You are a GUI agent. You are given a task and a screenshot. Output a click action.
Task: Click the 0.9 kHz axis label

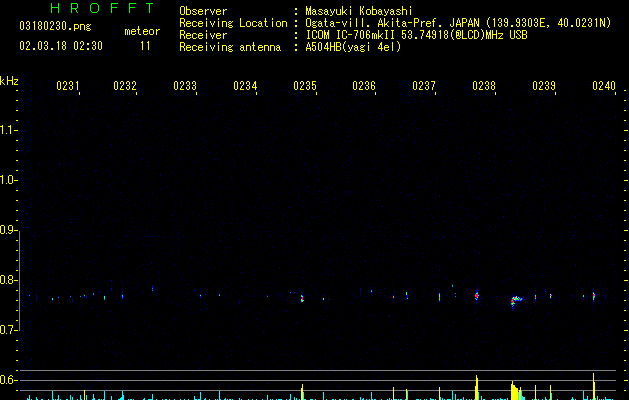[8, 230]
